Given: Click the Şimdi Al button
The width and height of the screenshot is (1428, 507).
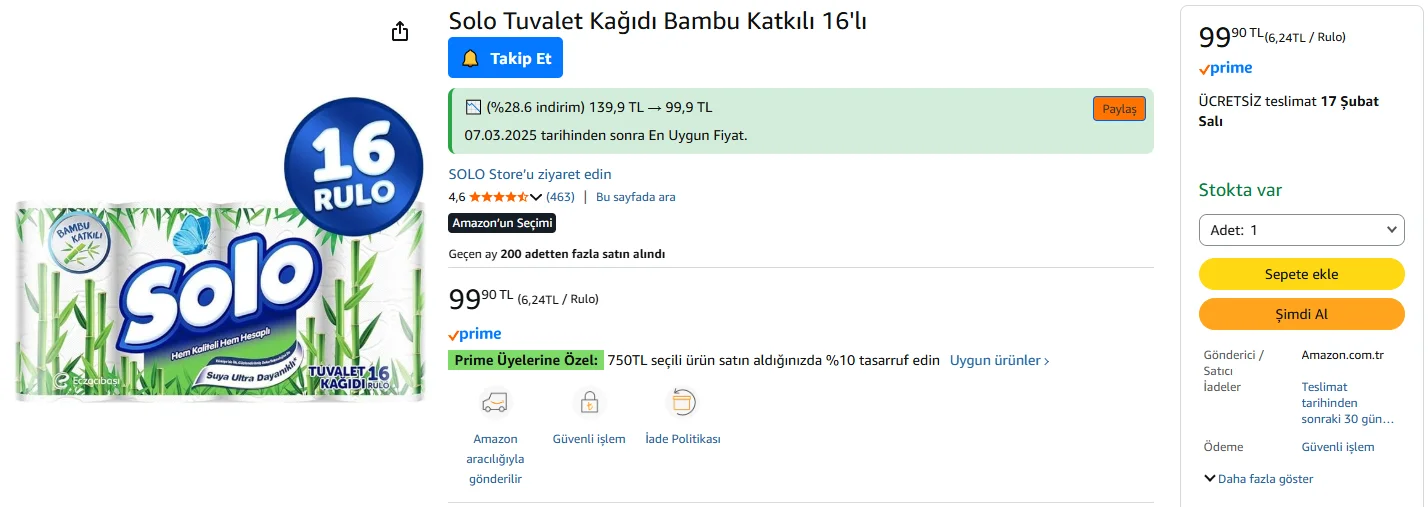Looking at the screenshot, I should point(1301,314).
